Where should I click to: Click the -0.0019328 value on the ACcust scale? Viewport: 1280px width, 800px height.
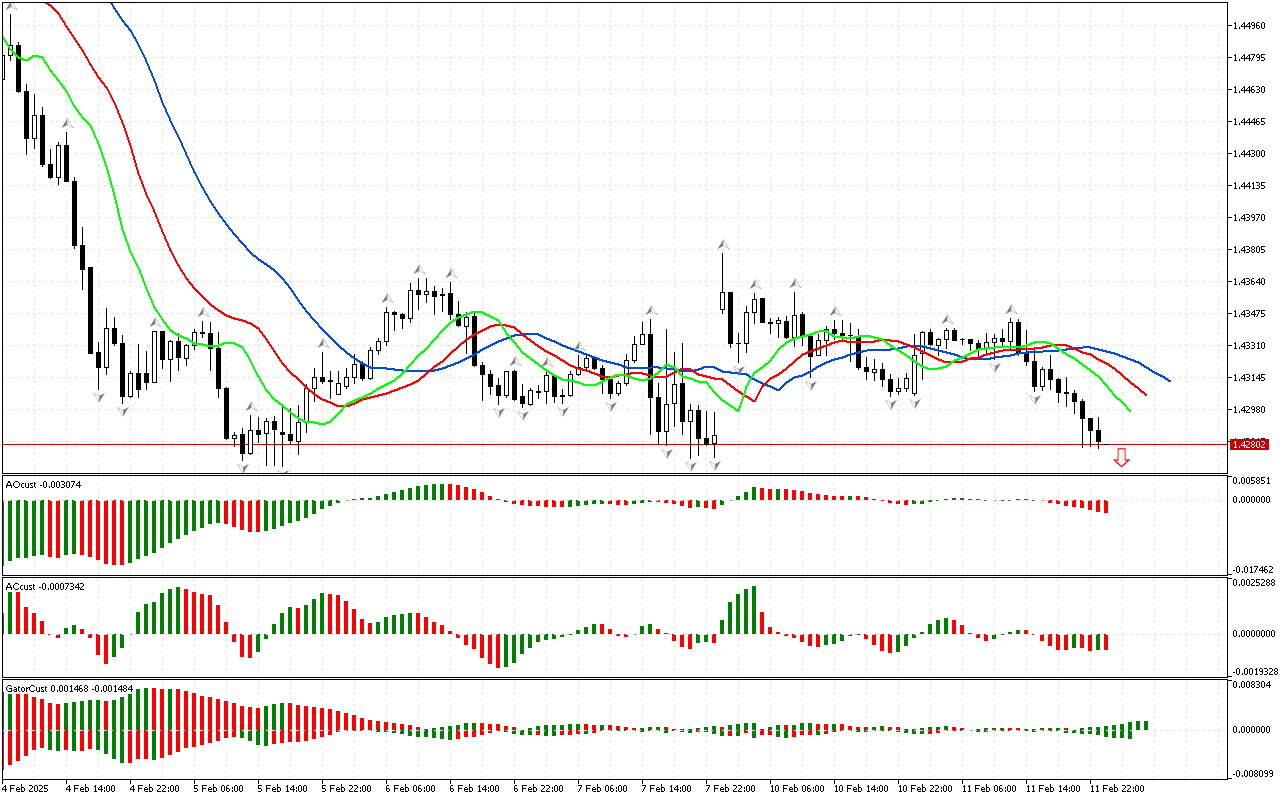(x=1254, y=671)
